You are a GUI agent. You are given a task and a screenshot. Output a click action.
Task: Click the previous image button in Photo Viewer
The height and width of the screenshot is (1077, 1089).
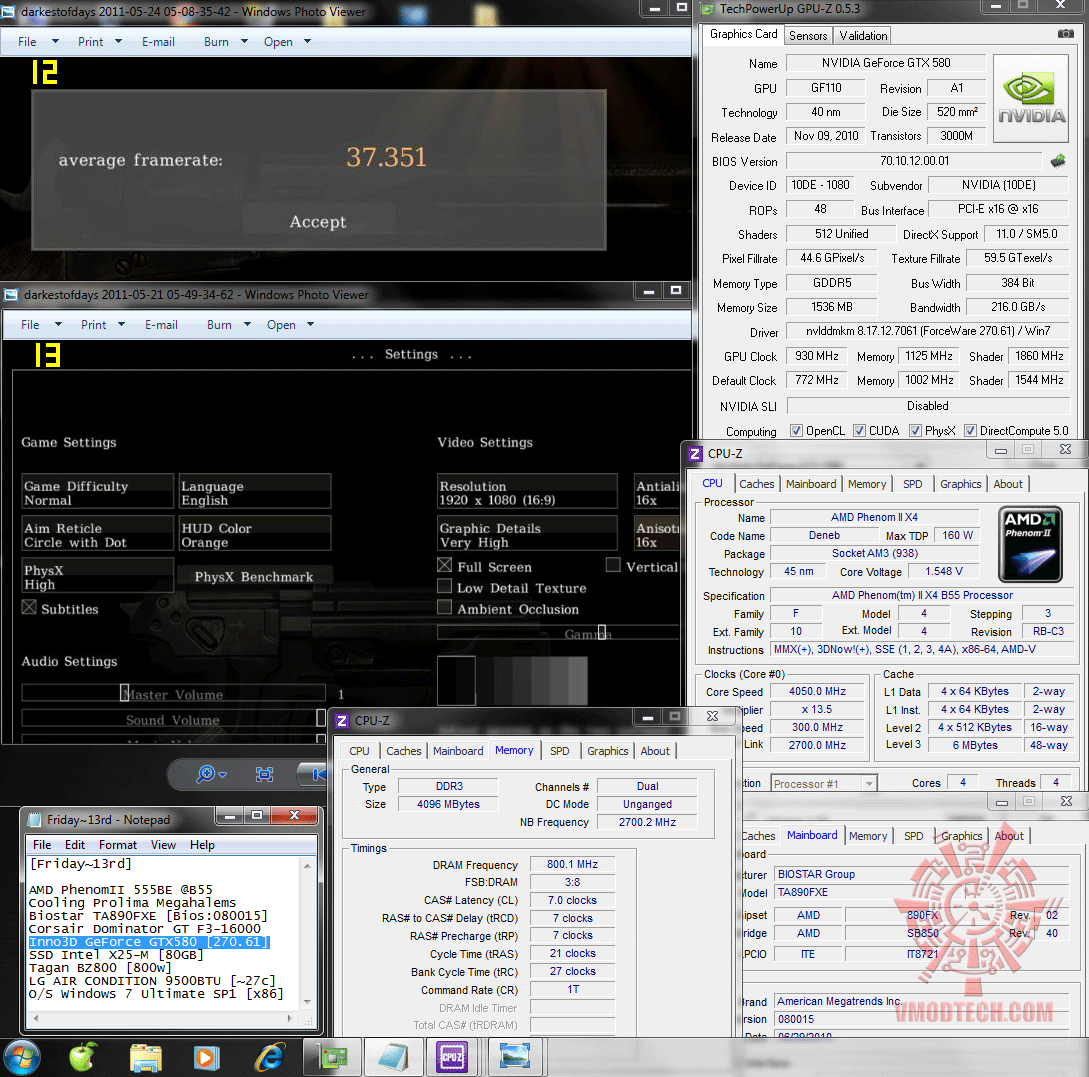pos(316,774)
